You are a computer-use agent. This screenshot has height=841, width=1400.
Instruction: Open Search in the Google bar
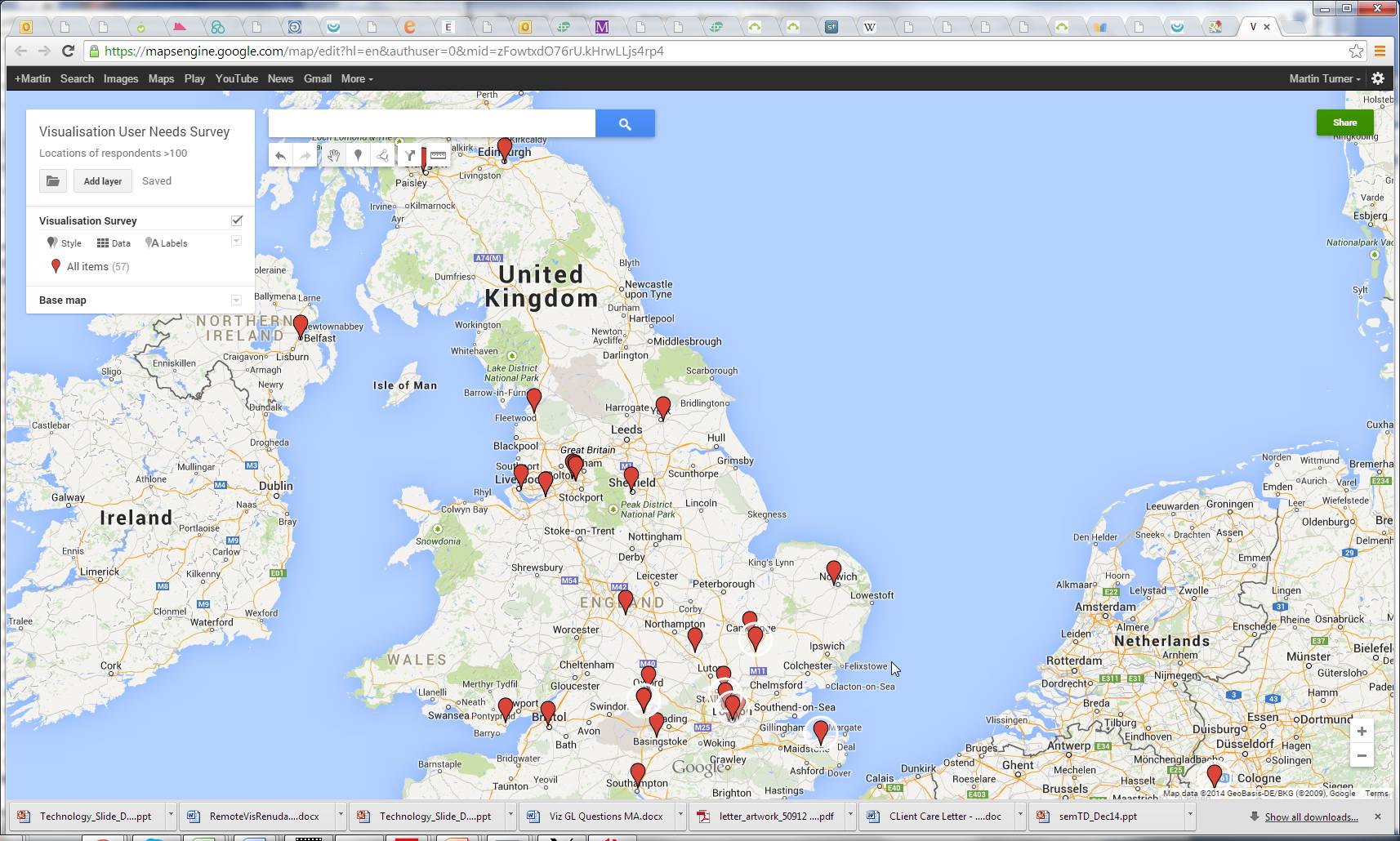pyautogui.click(x=77, y=78)
